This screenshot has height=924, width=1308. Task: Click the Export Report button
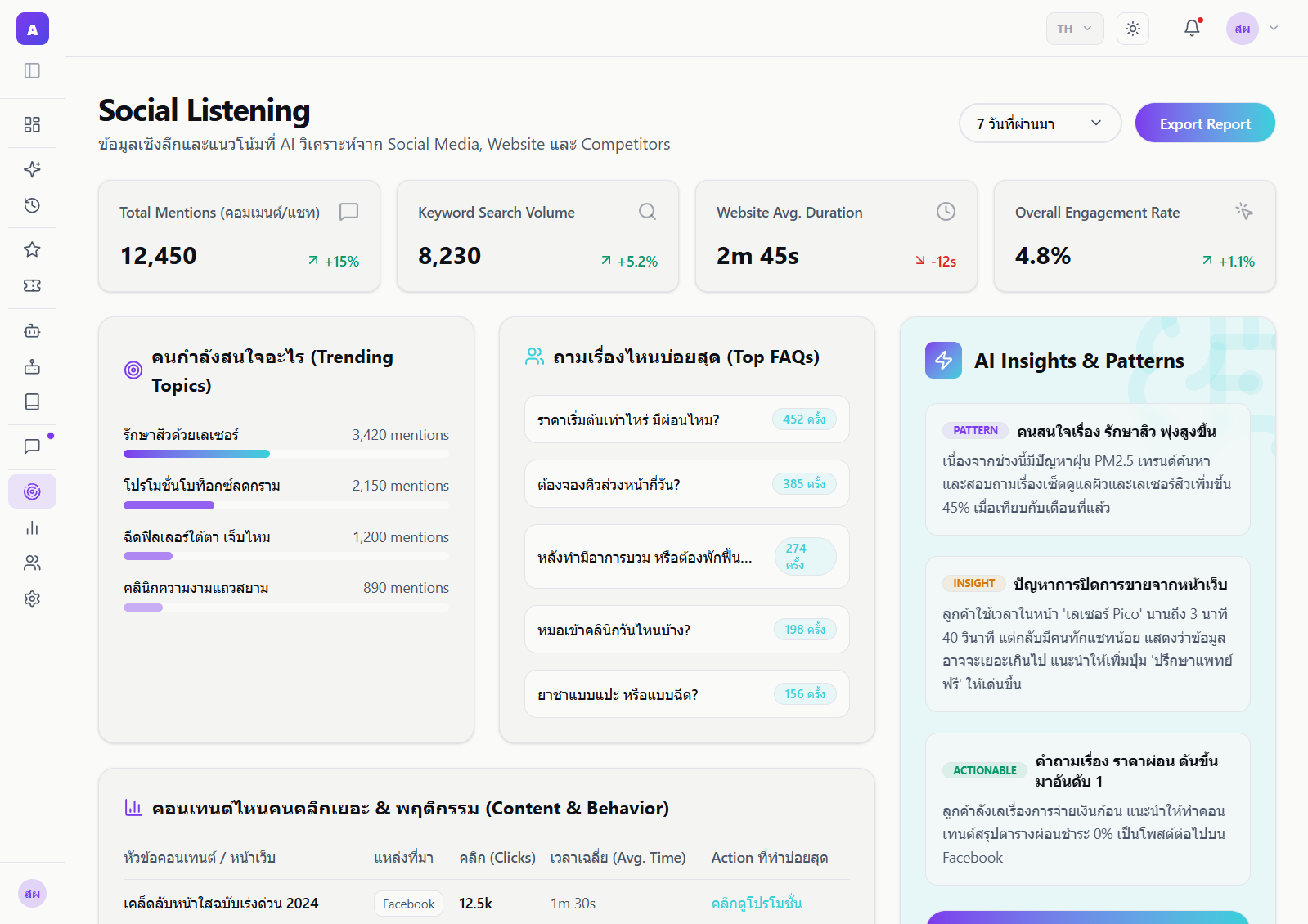pyautogui.click(x=1205, y=123)
